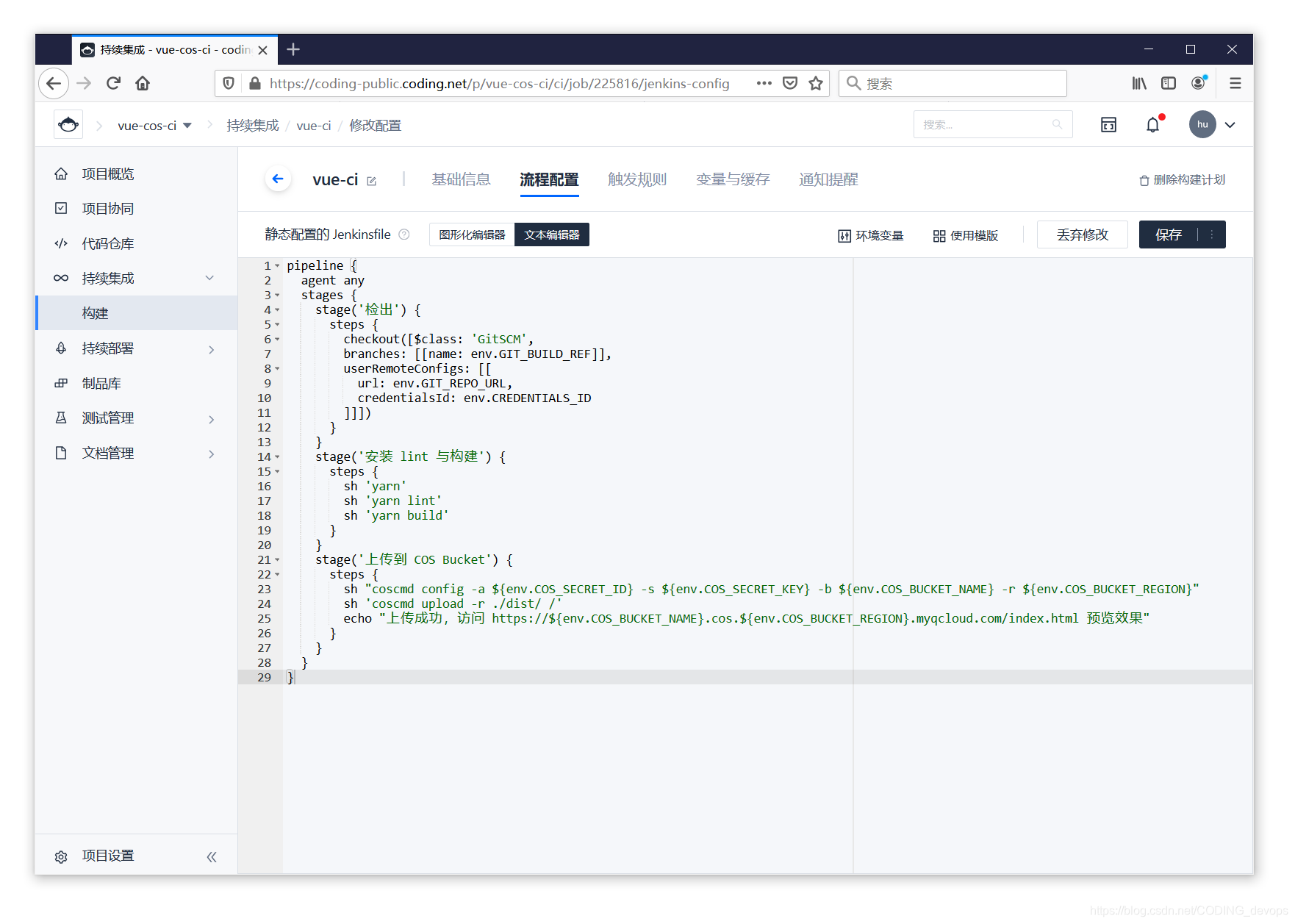
Task: Click 保存 button
Action: (x=1169, y=234)
